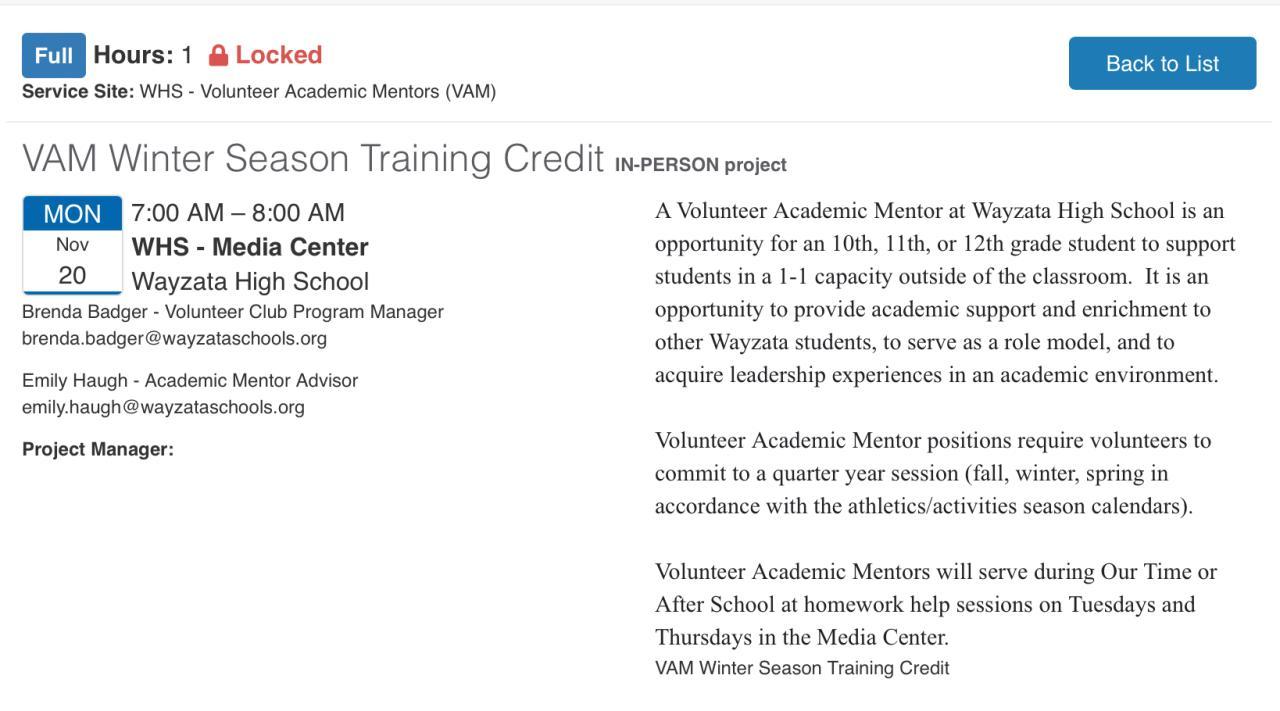Click the 7:00 AM – 8:00 AM time
The width and height of the screenshot is (1280, 711).
click(x=238, y=213)
